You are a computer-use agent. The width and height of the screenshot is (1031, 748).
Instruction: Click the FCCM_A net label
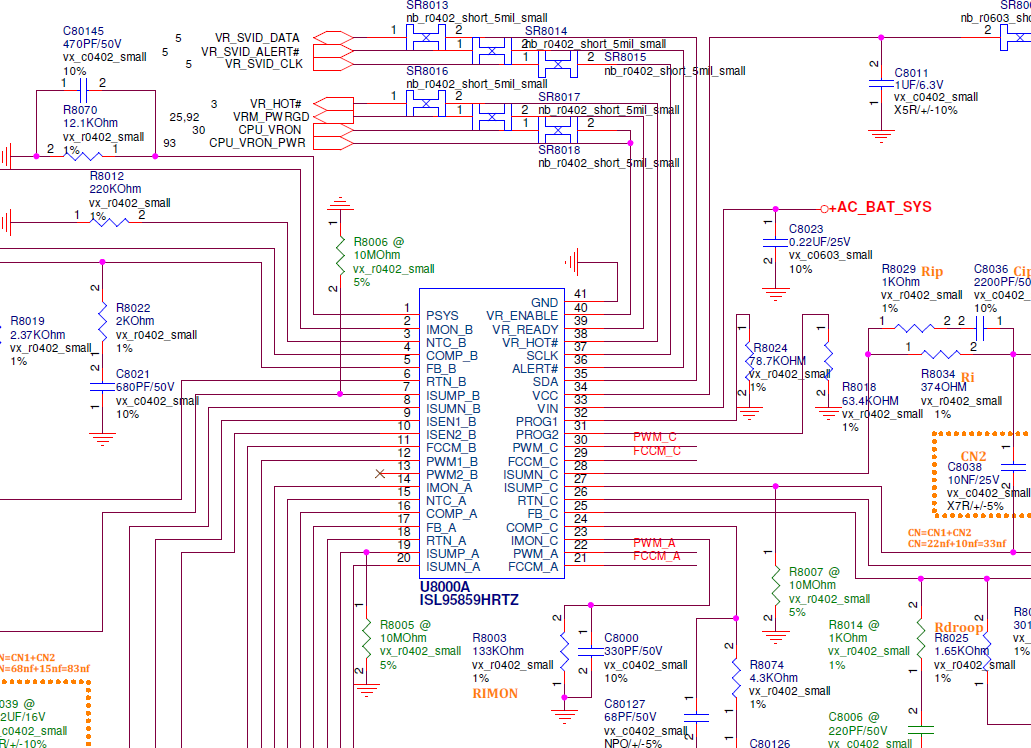(656, 556)
